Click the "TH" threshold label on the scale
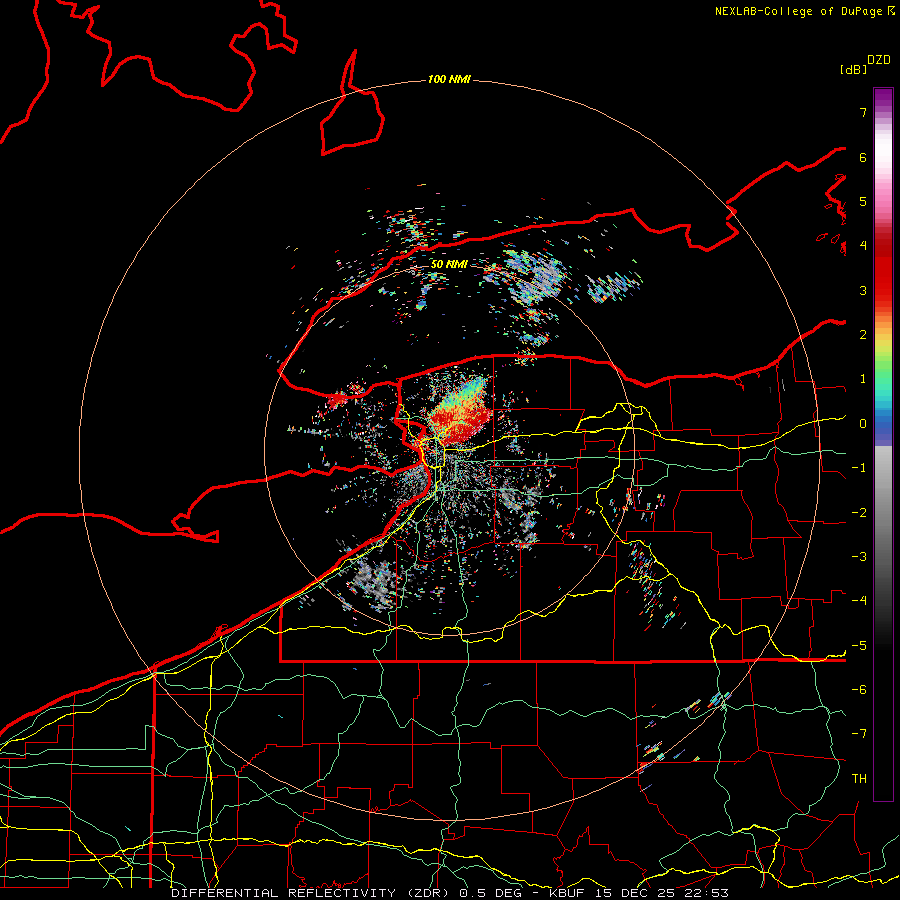Screen dimensions: 900x900 coord(859,779)
